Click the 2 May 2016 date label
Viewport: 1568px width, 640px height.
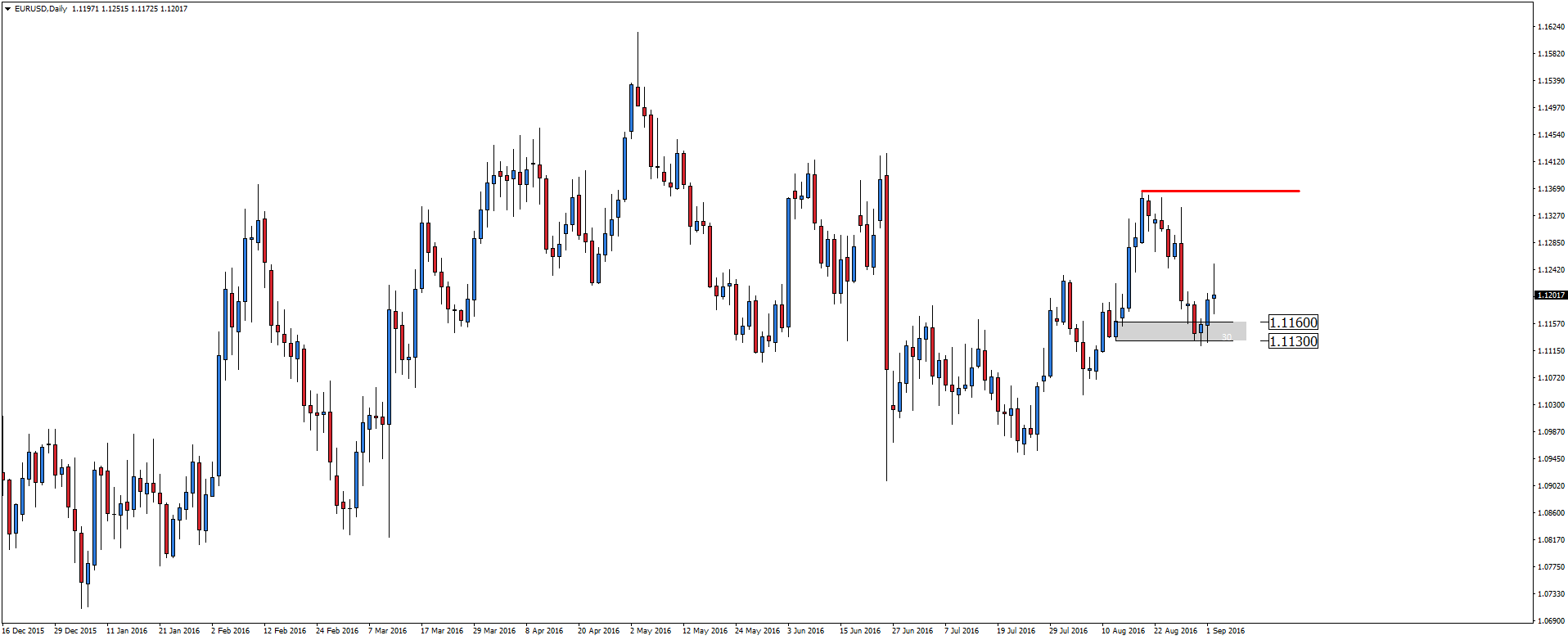[650, 631]
